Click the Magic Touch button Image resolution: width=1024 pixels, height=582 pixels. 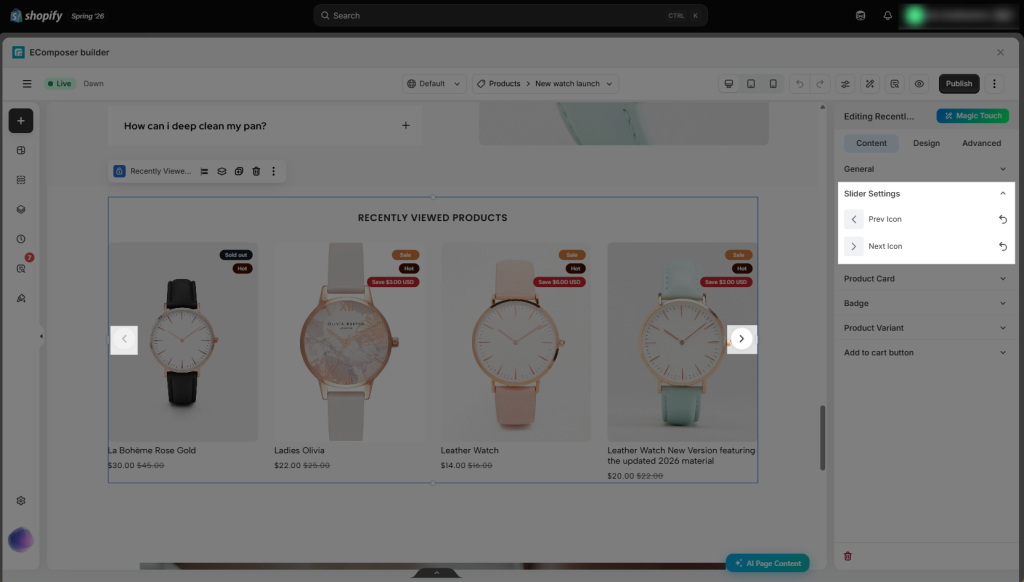[x=972, y=116]
